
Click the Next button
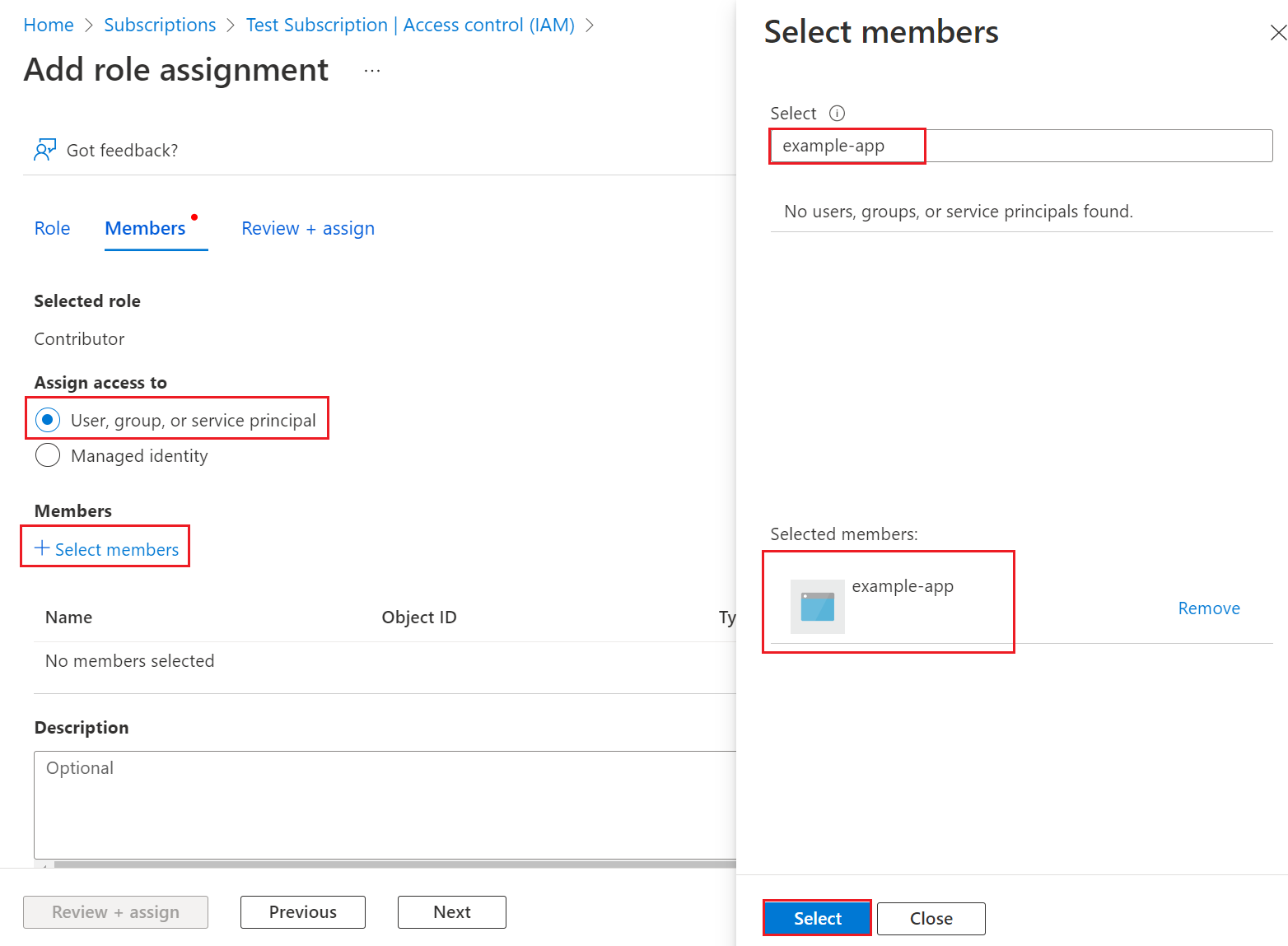(451, 911)
